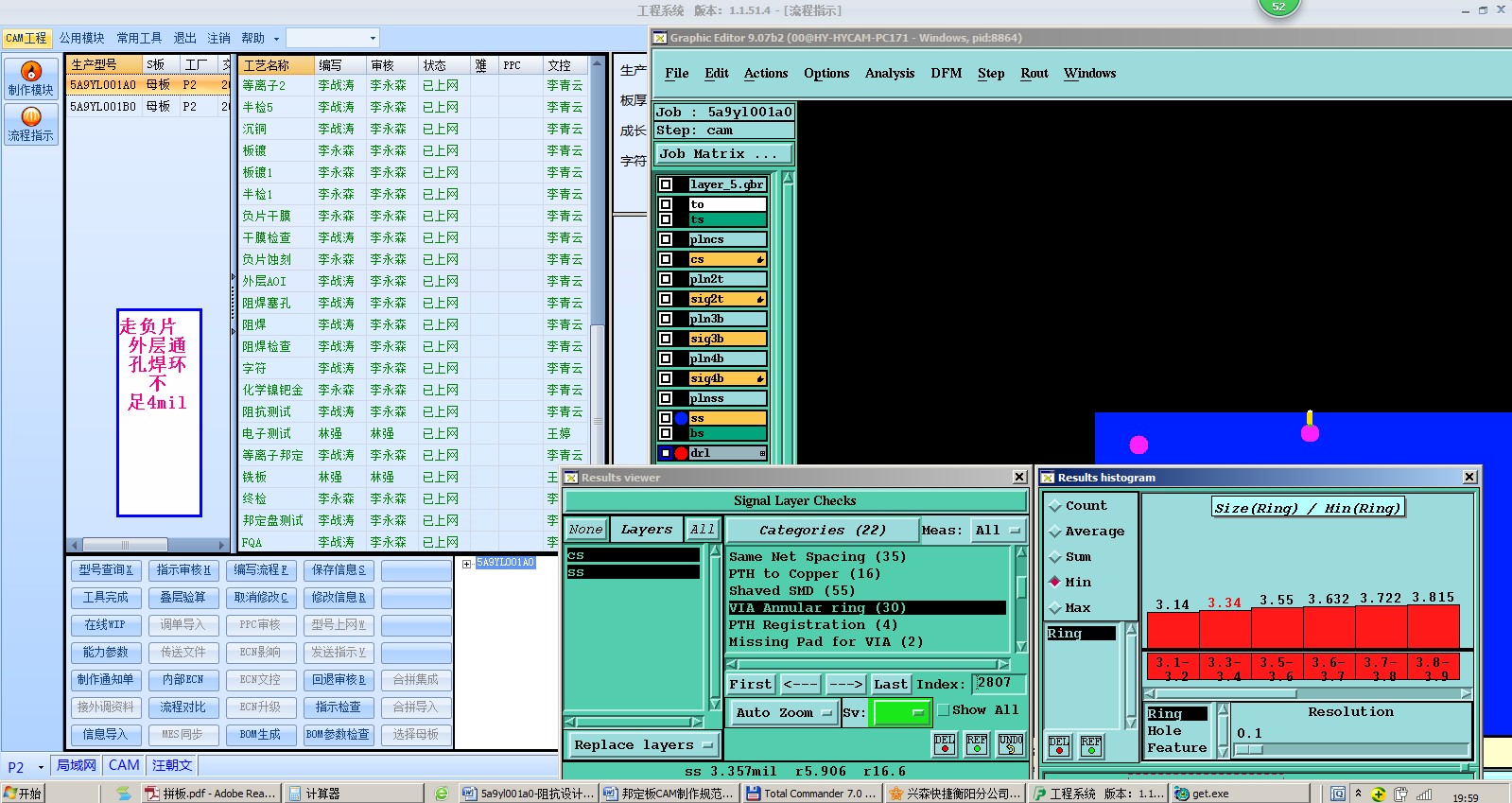
Task: Open the File menu in Graphic Editor
Action: coord(677,73)
